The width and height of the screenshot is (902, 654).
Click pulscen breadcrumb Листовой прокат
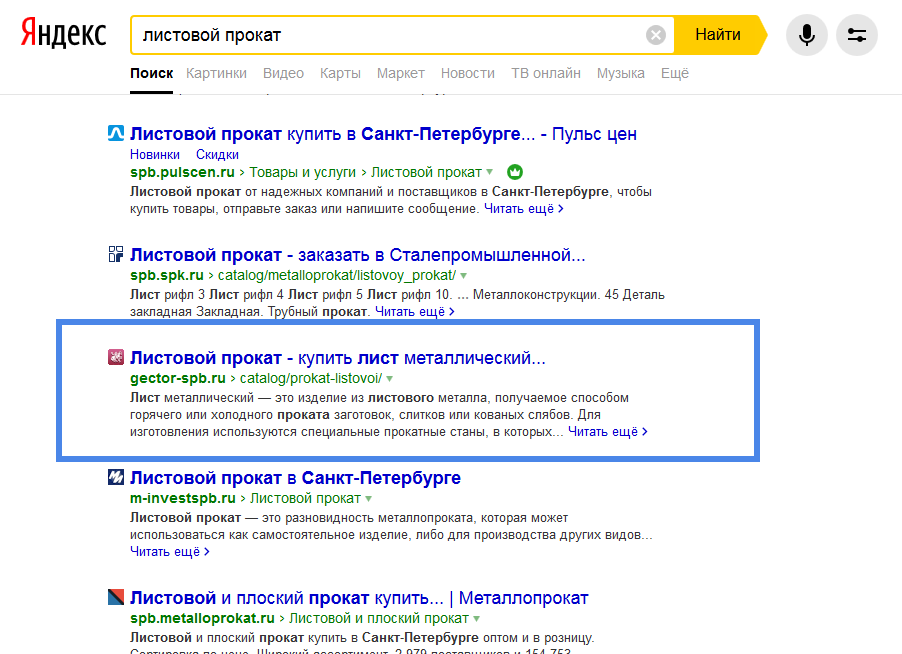coord(426,172)
